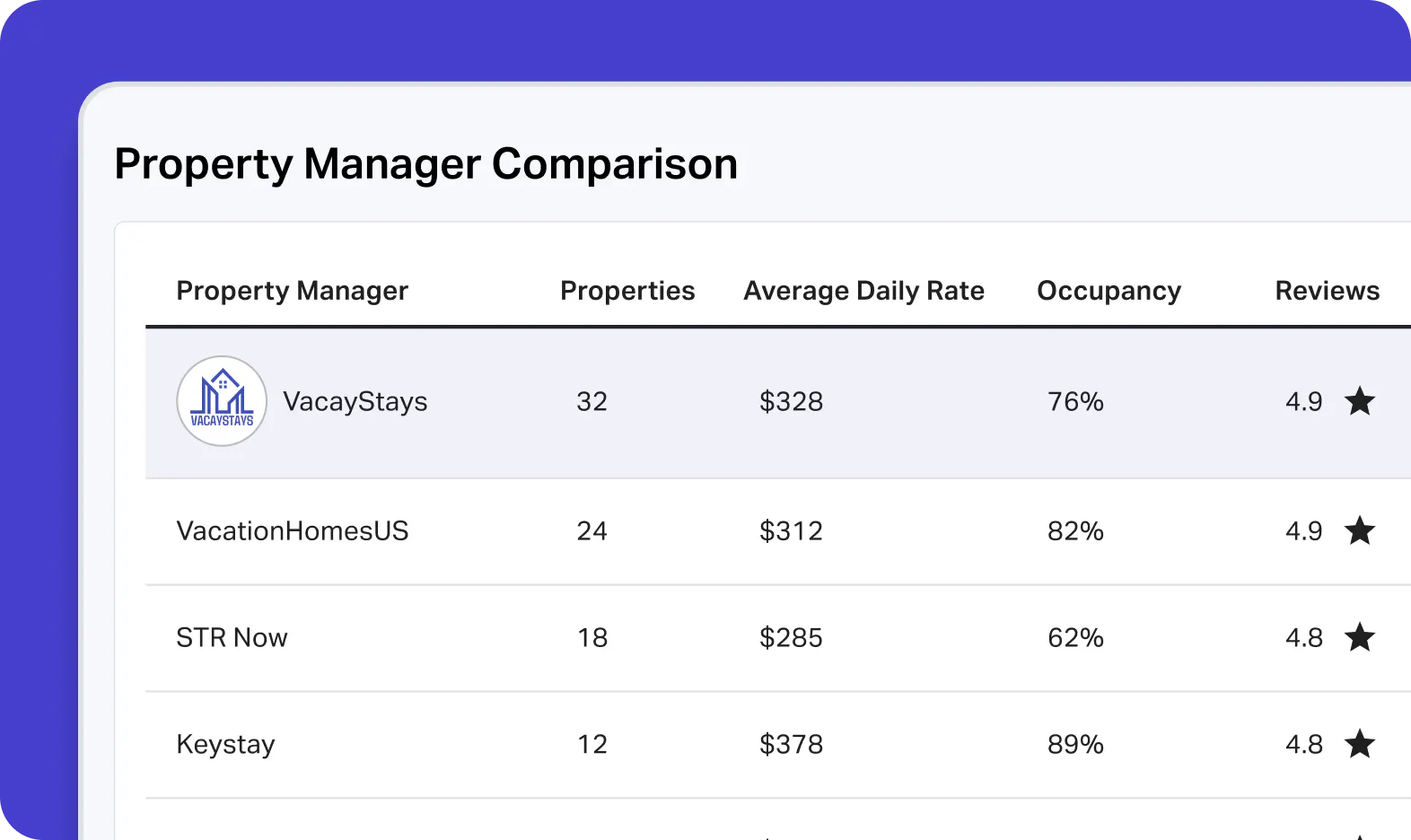The width and height of the screenshot is (1411, 840).
Task: Click the 12 properties value
Action: 592,744
